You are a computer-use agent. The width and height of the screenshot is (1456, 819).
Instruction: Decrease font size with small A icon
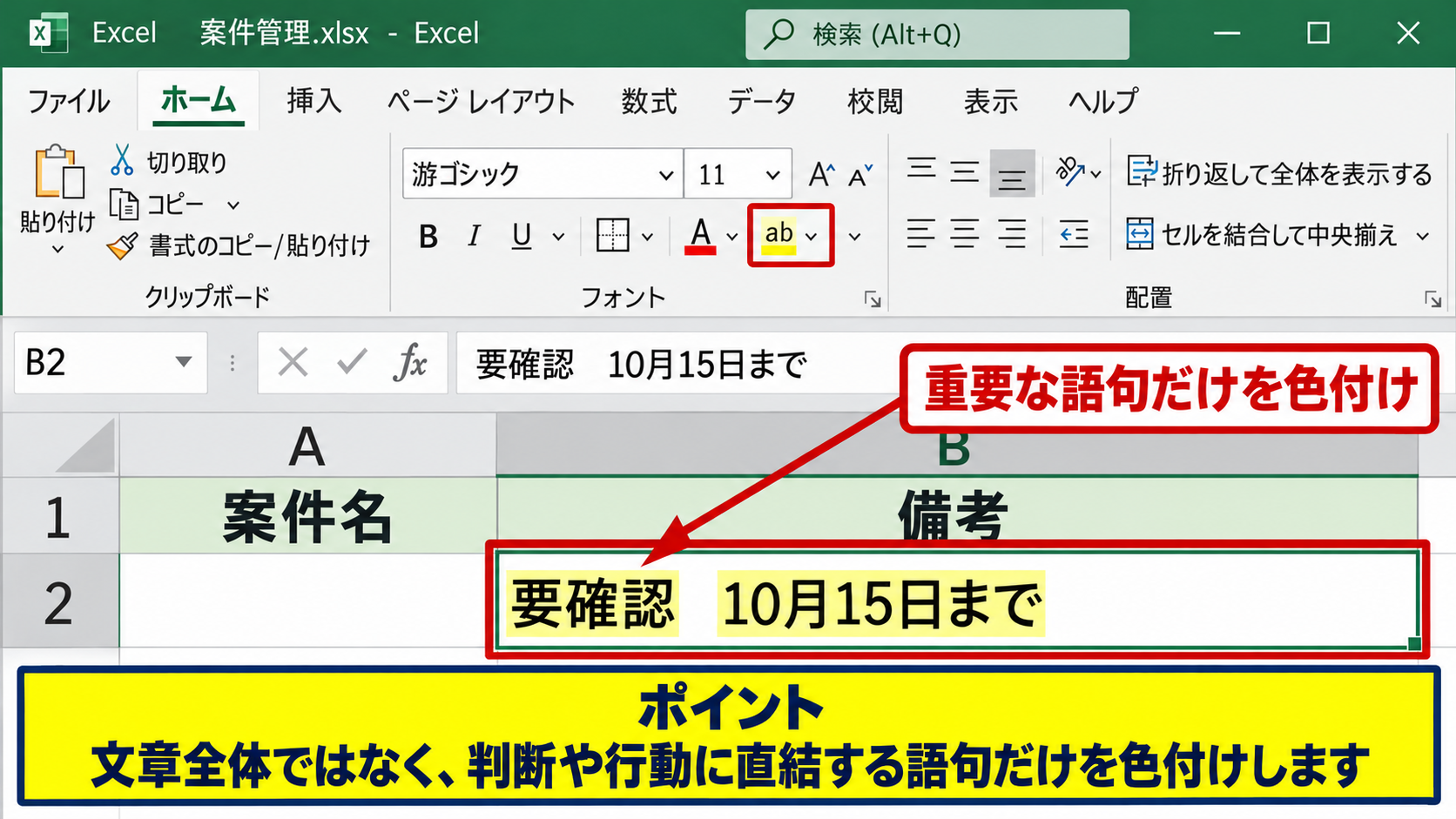pyautogui.click(x=859, y=175)
